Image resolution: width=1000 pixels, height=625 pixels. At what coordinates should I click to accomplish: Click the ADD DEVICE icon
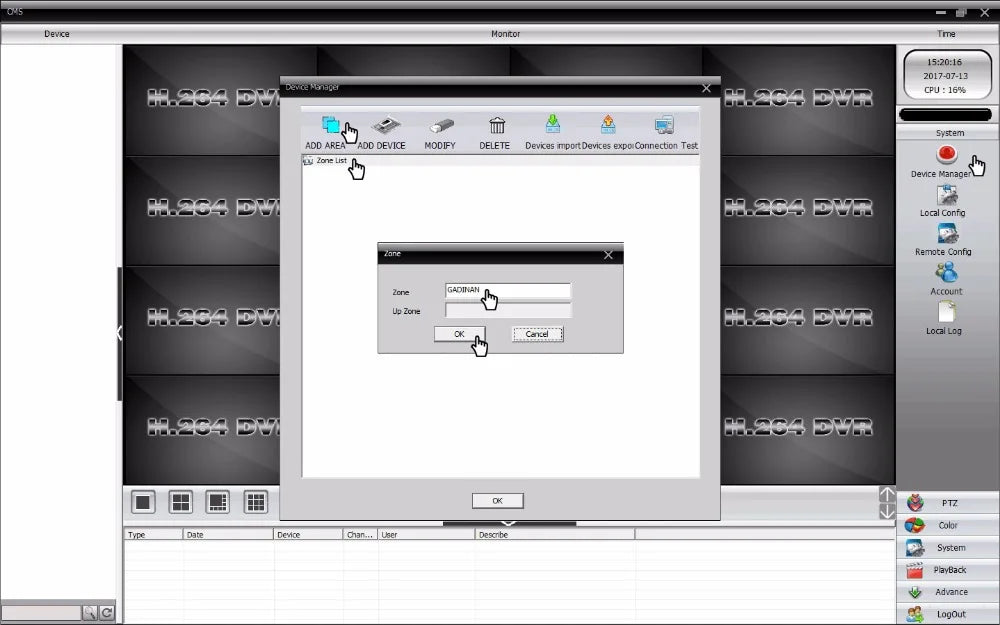[386, 124]
